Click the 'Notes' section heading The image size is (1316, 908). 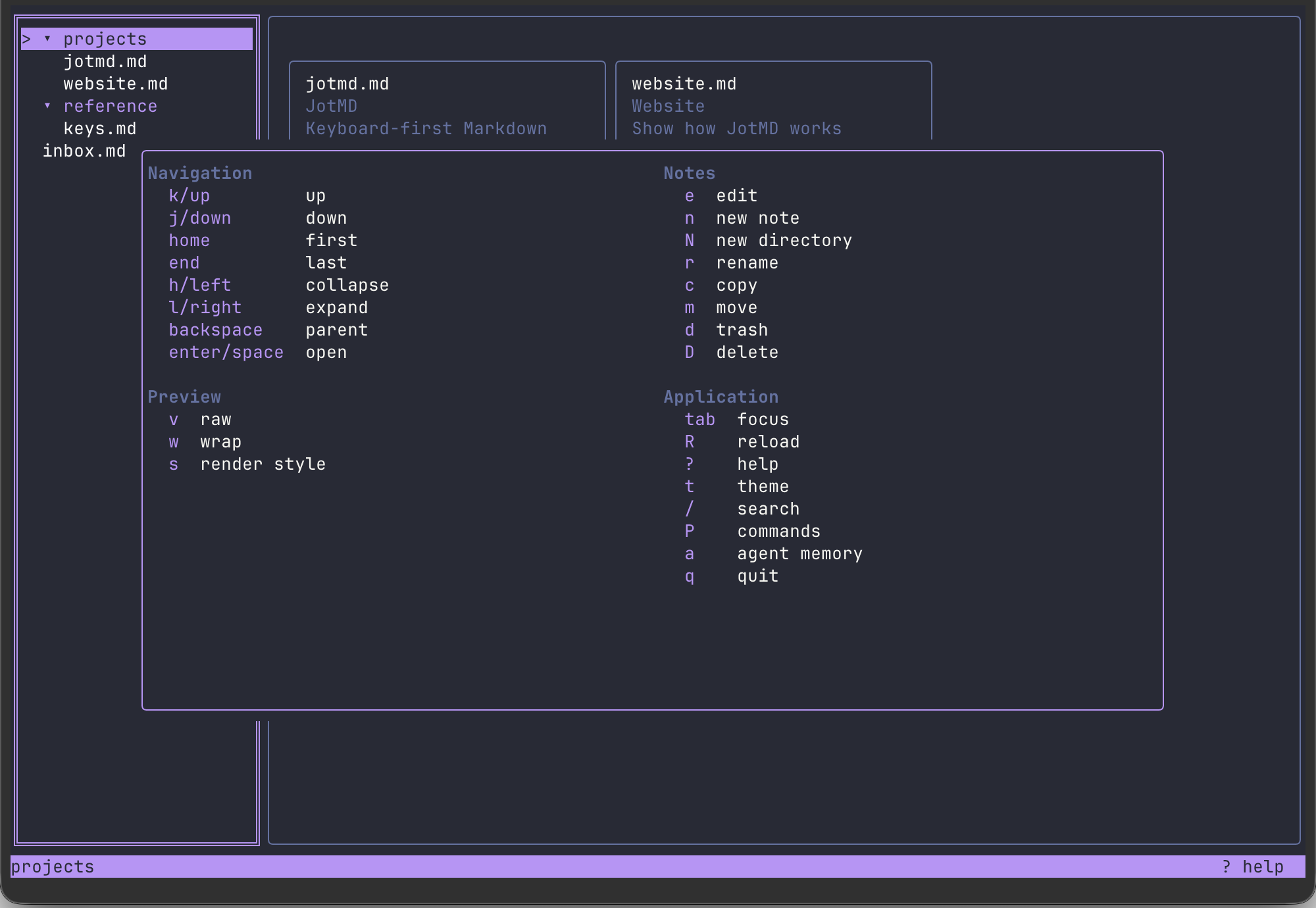click(x=690, y=173)
